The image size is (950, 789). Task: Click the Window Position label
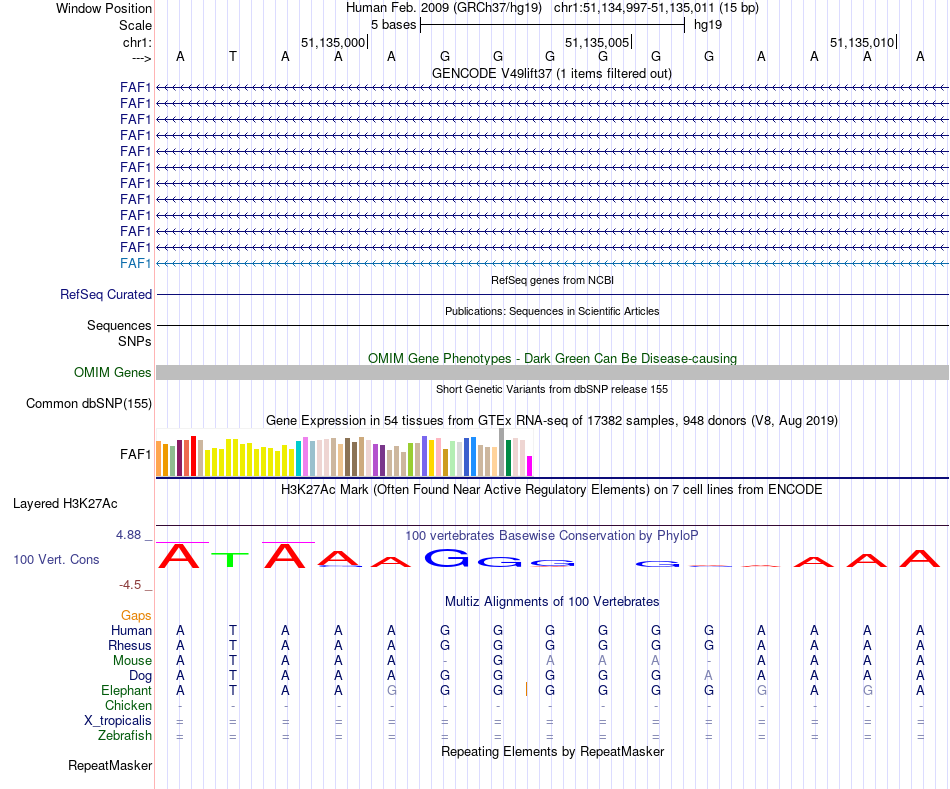point(104,8)
